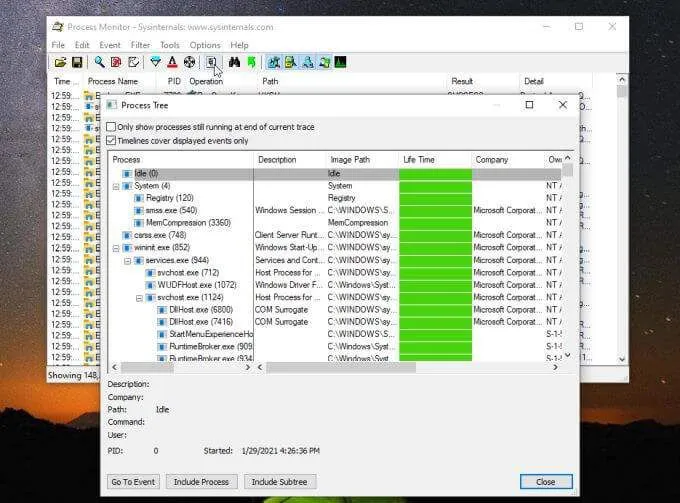Click the icon beside Idle (0)
This screenshot has height=503, width=680.
click(127, 174)
